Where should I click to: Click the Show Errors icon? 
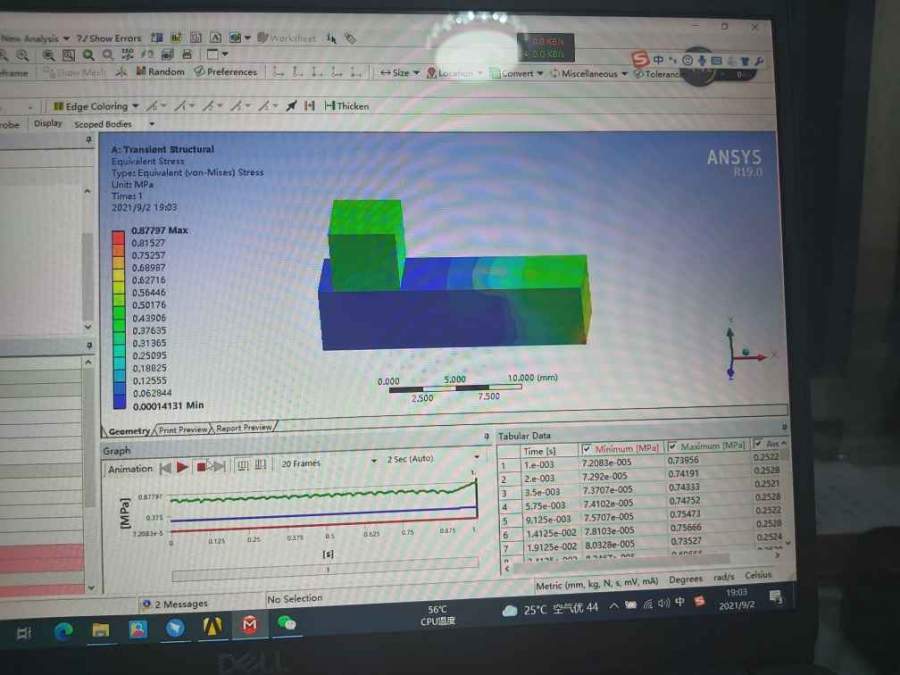pyautogui.click(x=110, y=38)
